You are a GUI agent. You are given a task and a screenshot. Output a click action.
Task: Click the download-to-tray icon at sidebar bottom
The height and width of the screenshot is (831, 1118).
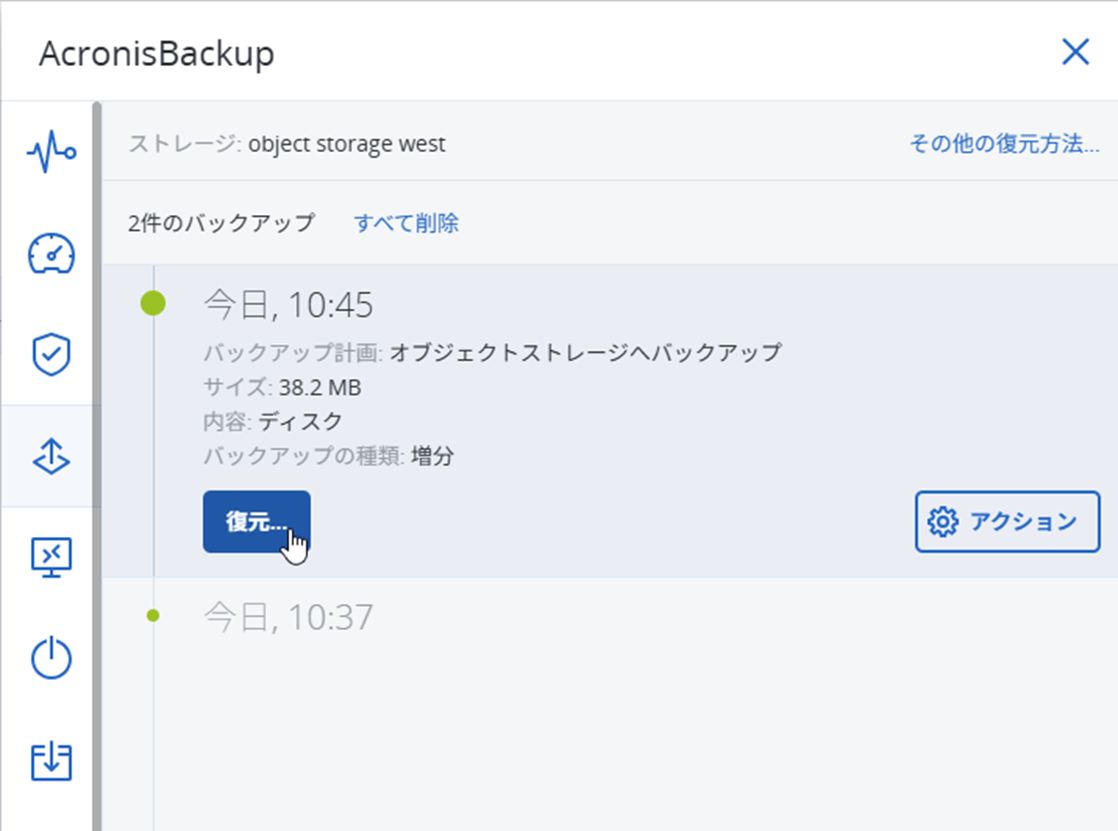[x=50, y=761]
